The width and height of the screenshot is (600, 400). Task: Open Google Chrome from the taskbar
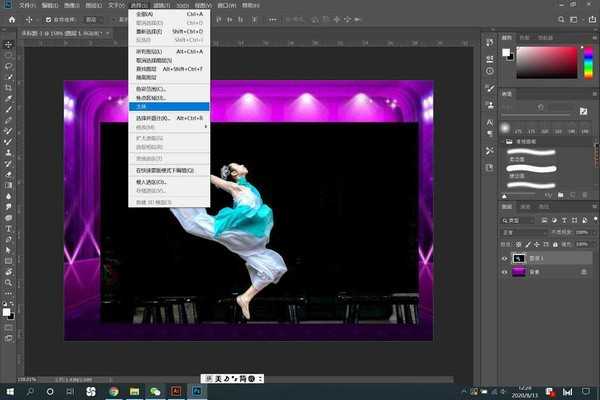pyautogui.click(x=113, y=392)
